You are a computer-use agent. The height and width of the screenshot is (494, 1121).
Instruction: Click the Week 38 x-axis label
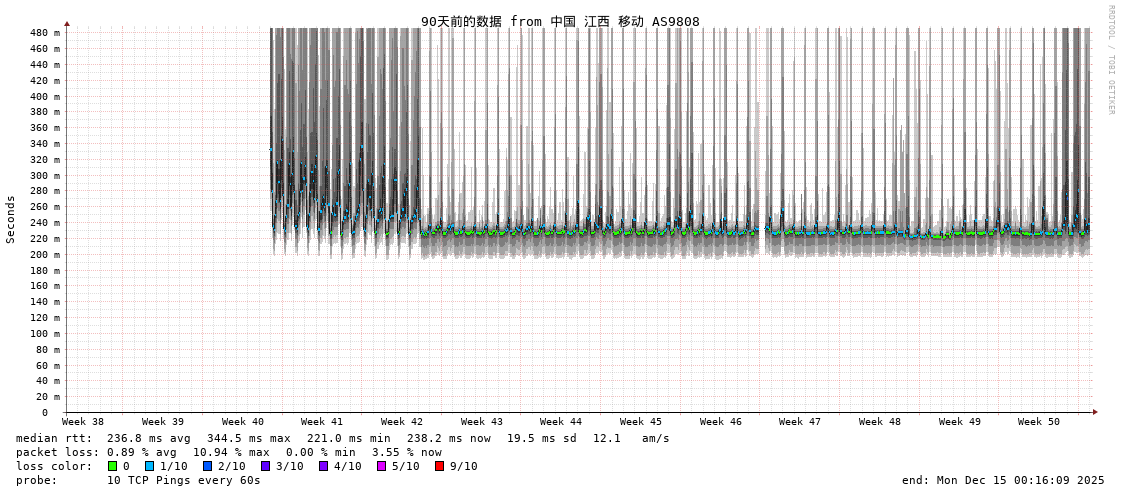point(83,422)
